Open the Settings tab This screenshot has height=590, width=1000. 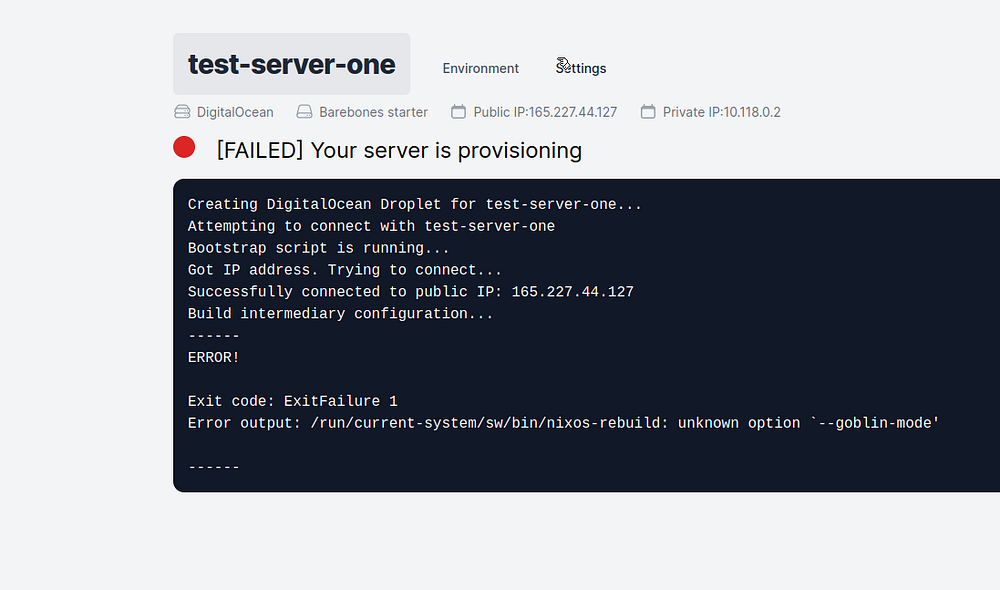(x=581, y=69)
